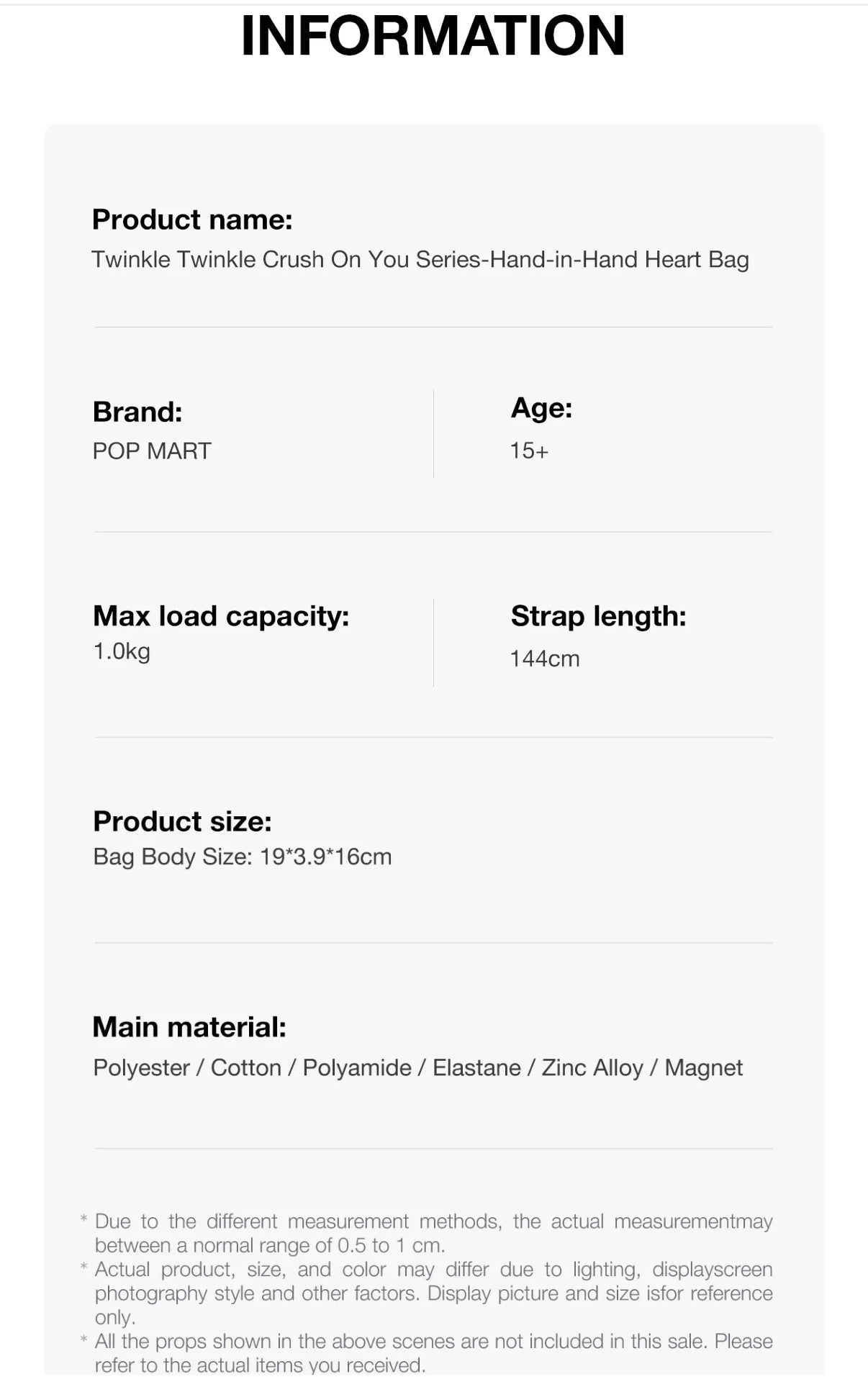Click the "Age:" label

pos(541,408)
